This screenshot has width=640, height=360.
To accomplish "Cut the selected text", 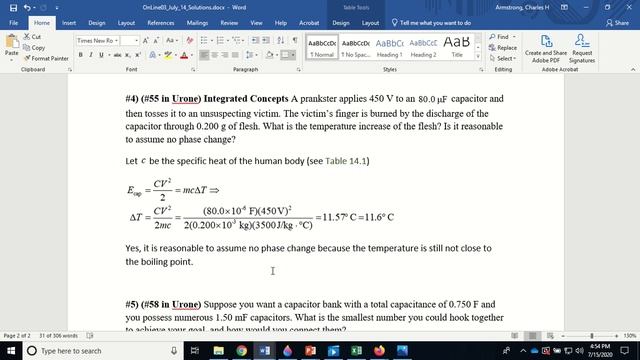I will pos(32,37).
